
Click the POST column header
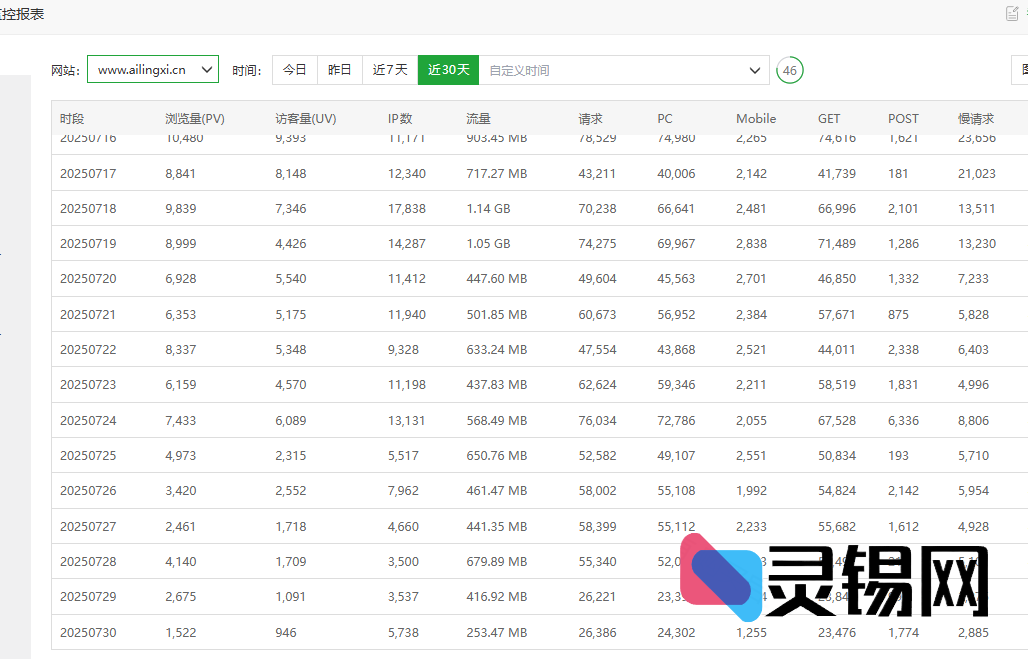click(903, 118)
